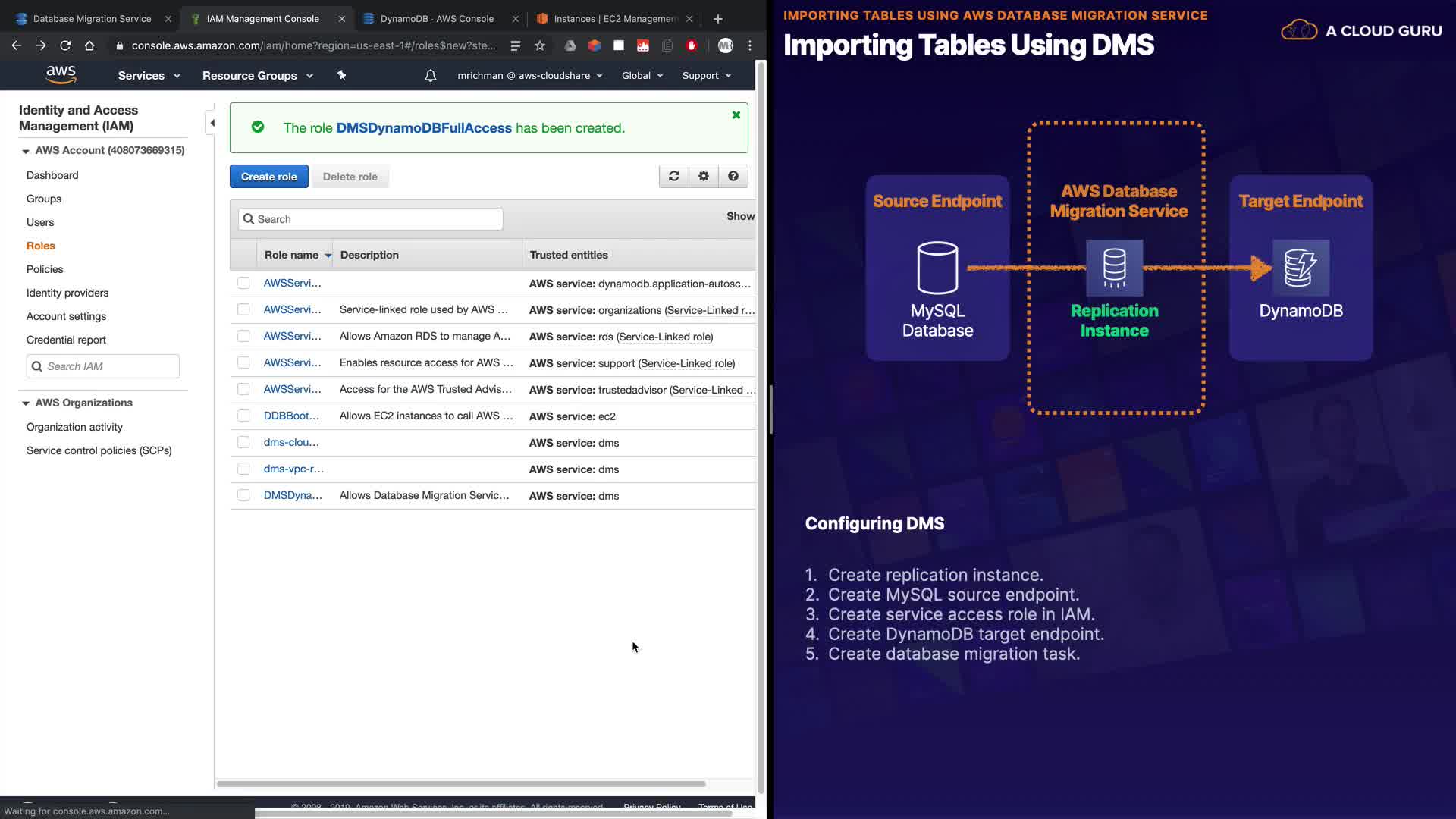The width and height of the screenshot is (1456, 819).
Task: Tick the dms-vpc-r role checkbox
Action: 243,469
